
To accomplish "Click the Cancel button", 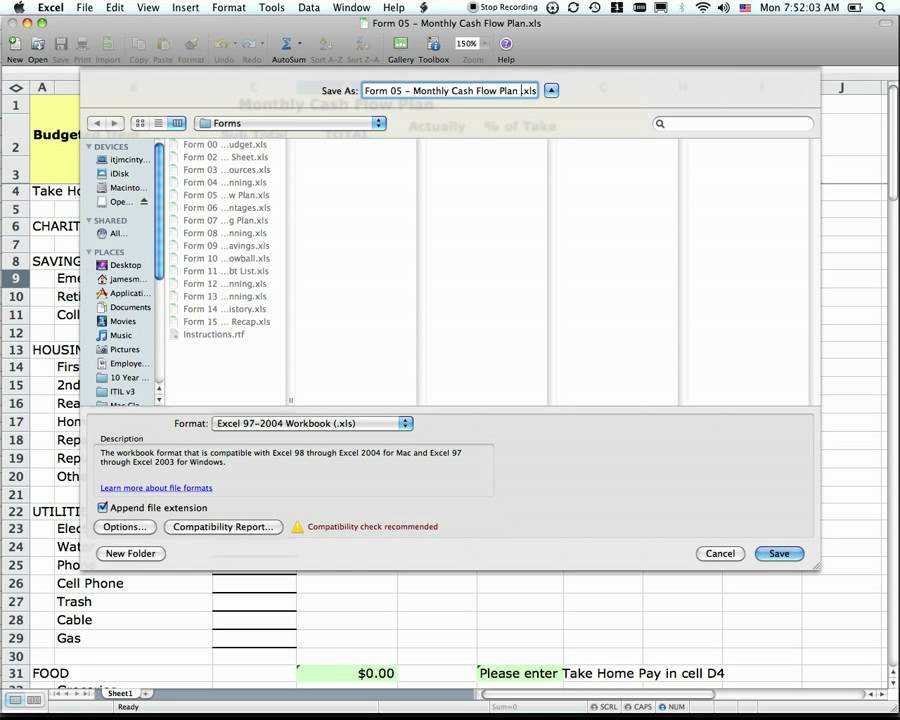I will click(x=720, y=553).
